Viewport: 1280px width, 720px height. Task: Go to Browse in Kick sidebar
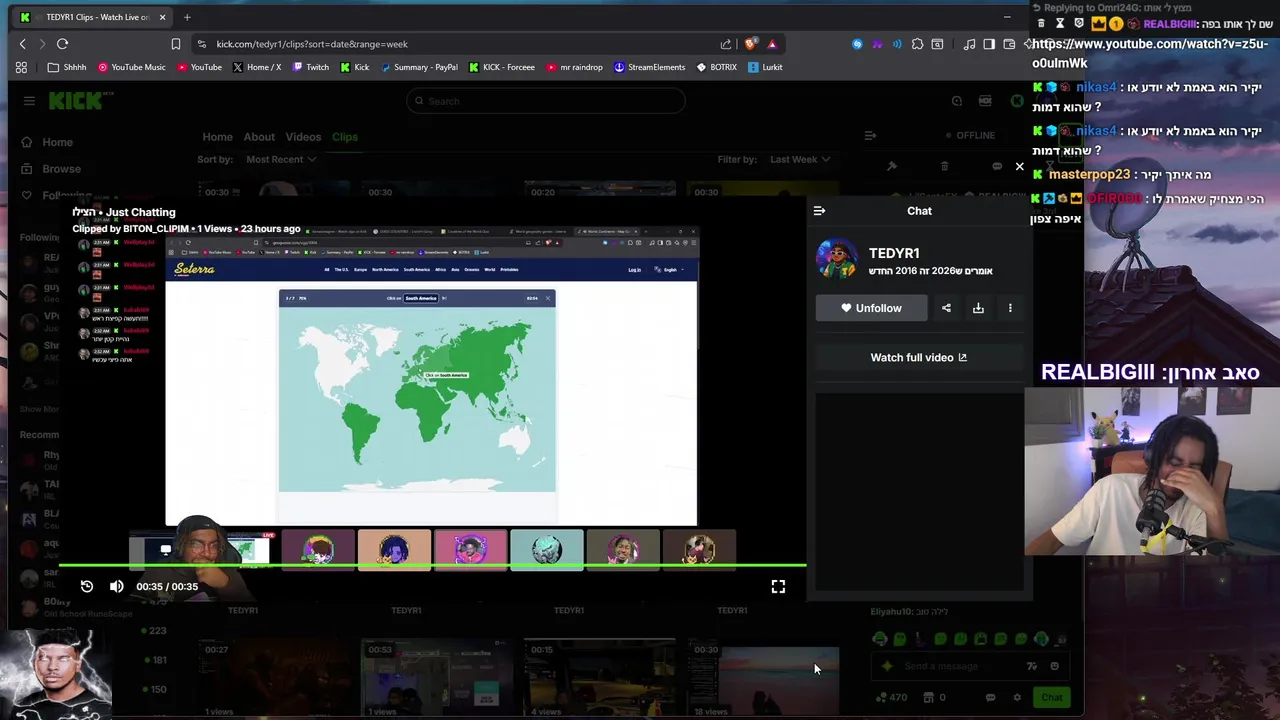pos(52,169)
